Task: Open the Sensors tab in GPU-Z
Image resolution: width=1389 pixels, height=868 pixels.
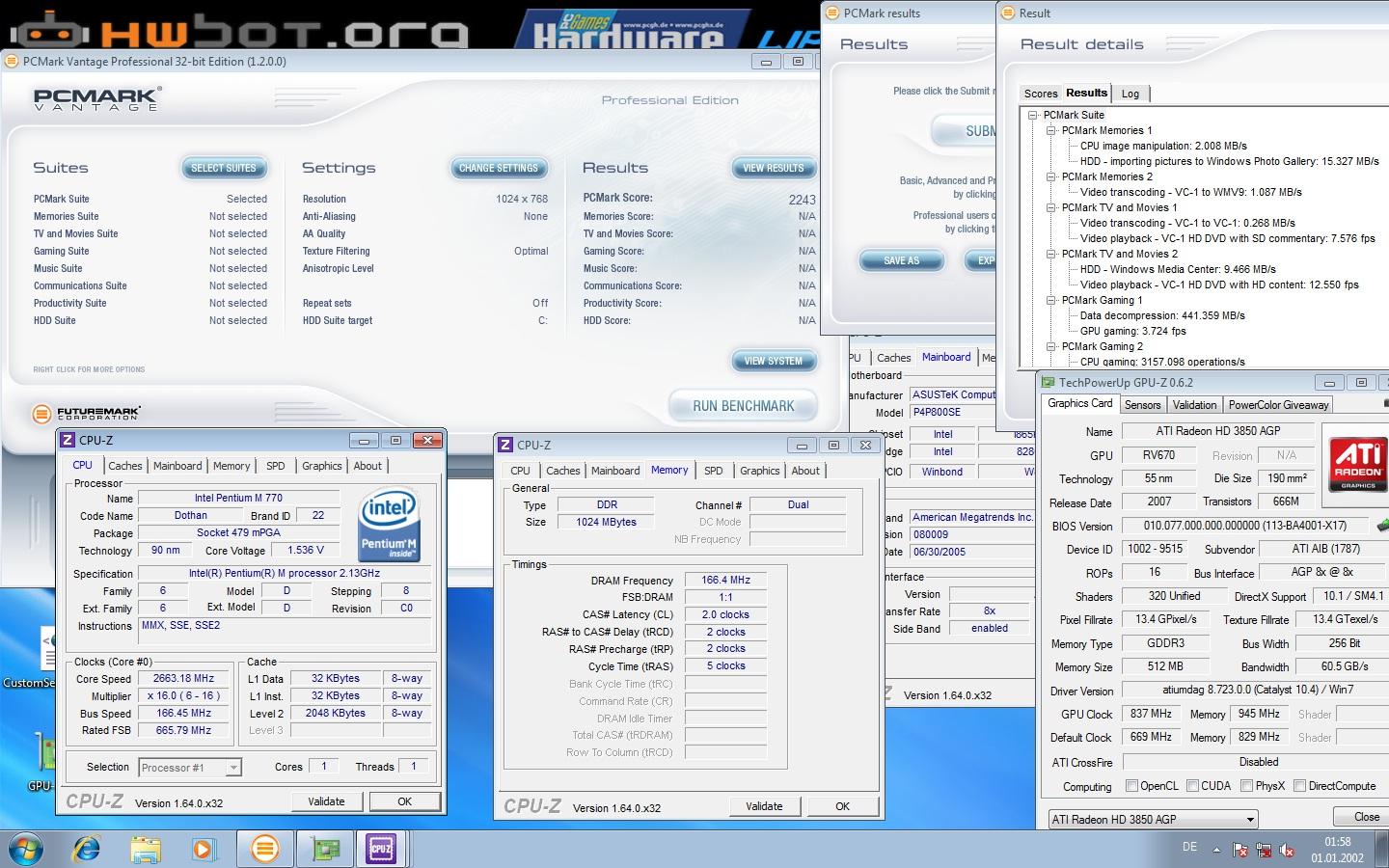Action: 1142,405
